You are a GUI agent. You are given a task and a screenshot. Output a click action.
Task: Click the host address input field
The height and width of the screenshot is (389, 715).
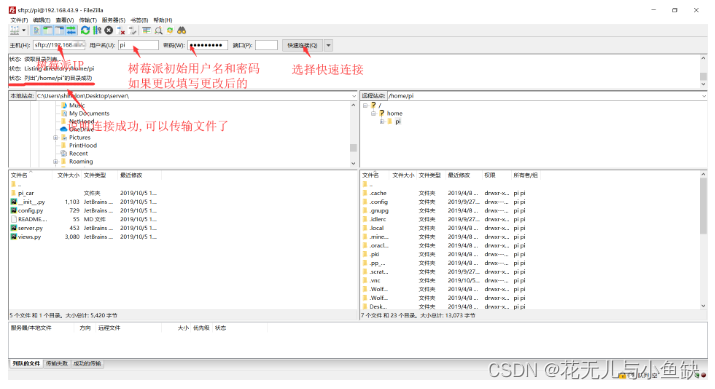[x=59, y=45]
